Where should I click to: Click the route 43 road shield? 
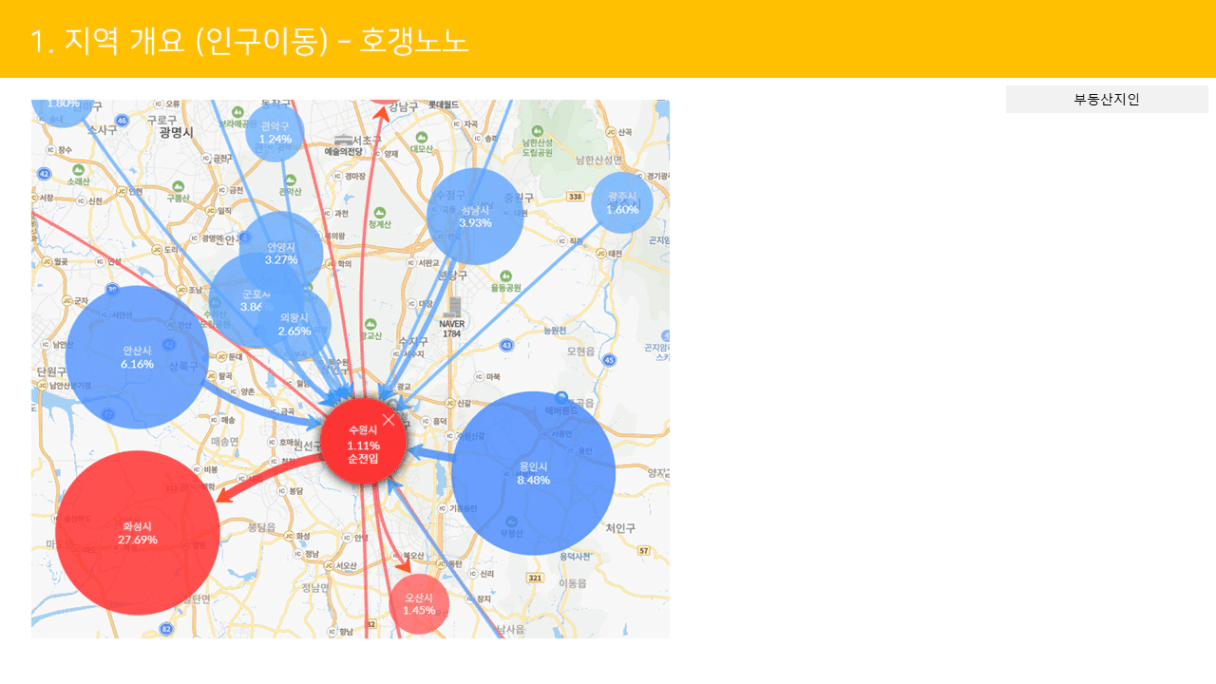click(x=507, y=345)
